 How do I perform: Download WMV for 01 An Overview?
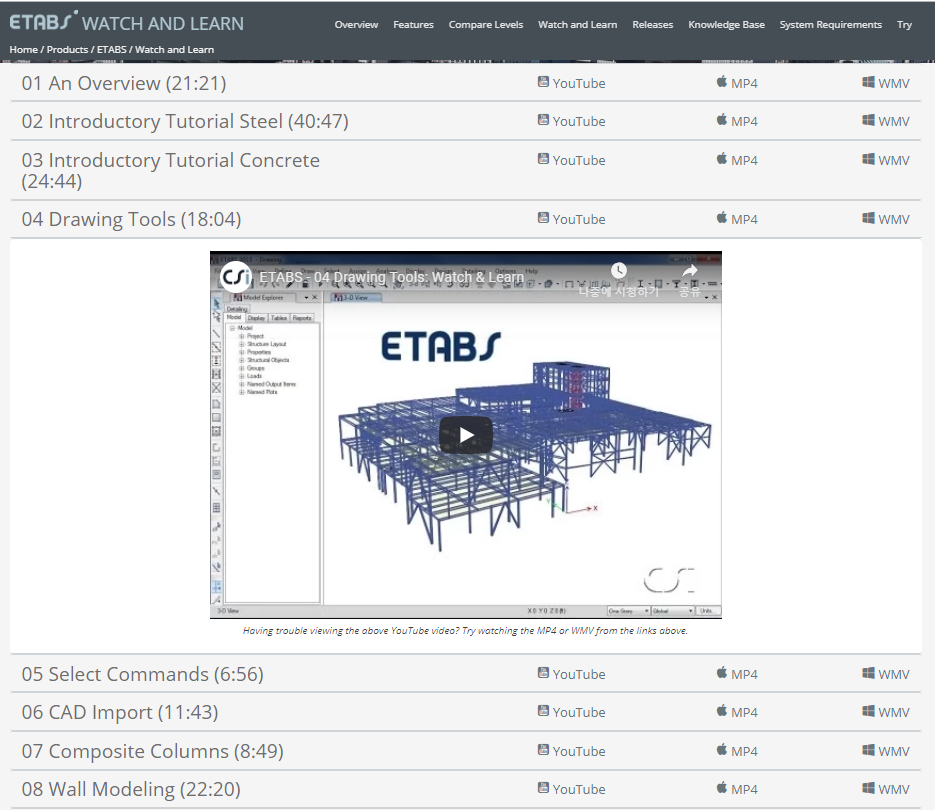[x=886, y=83]
